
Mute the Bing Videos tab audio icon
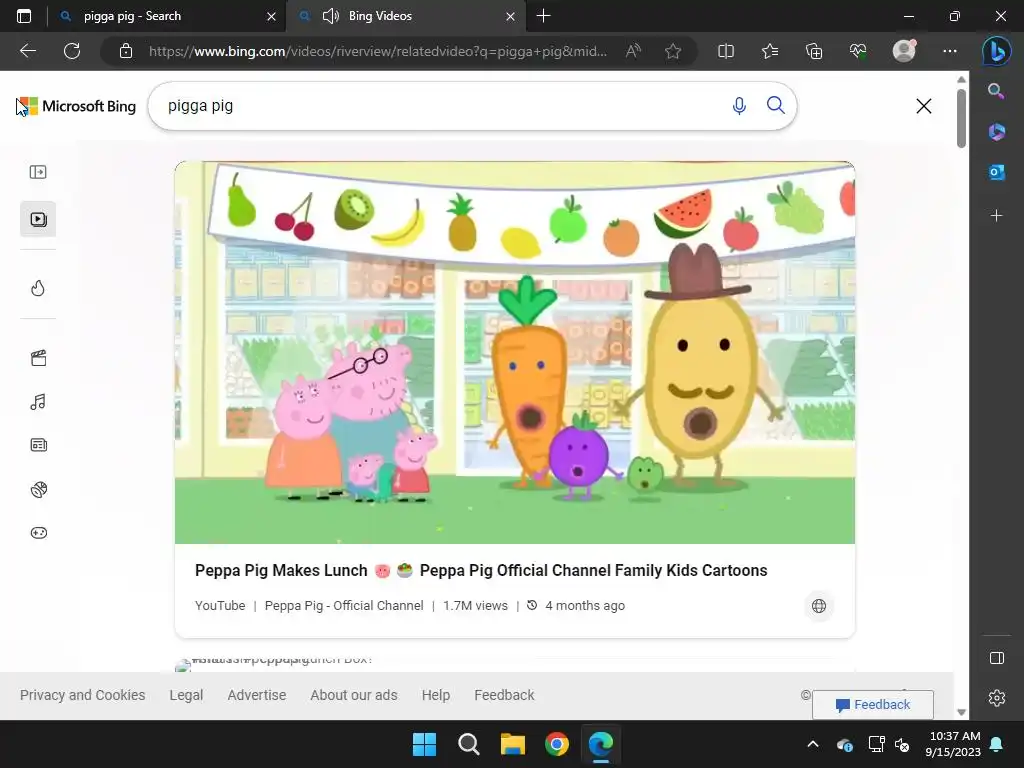331,16
